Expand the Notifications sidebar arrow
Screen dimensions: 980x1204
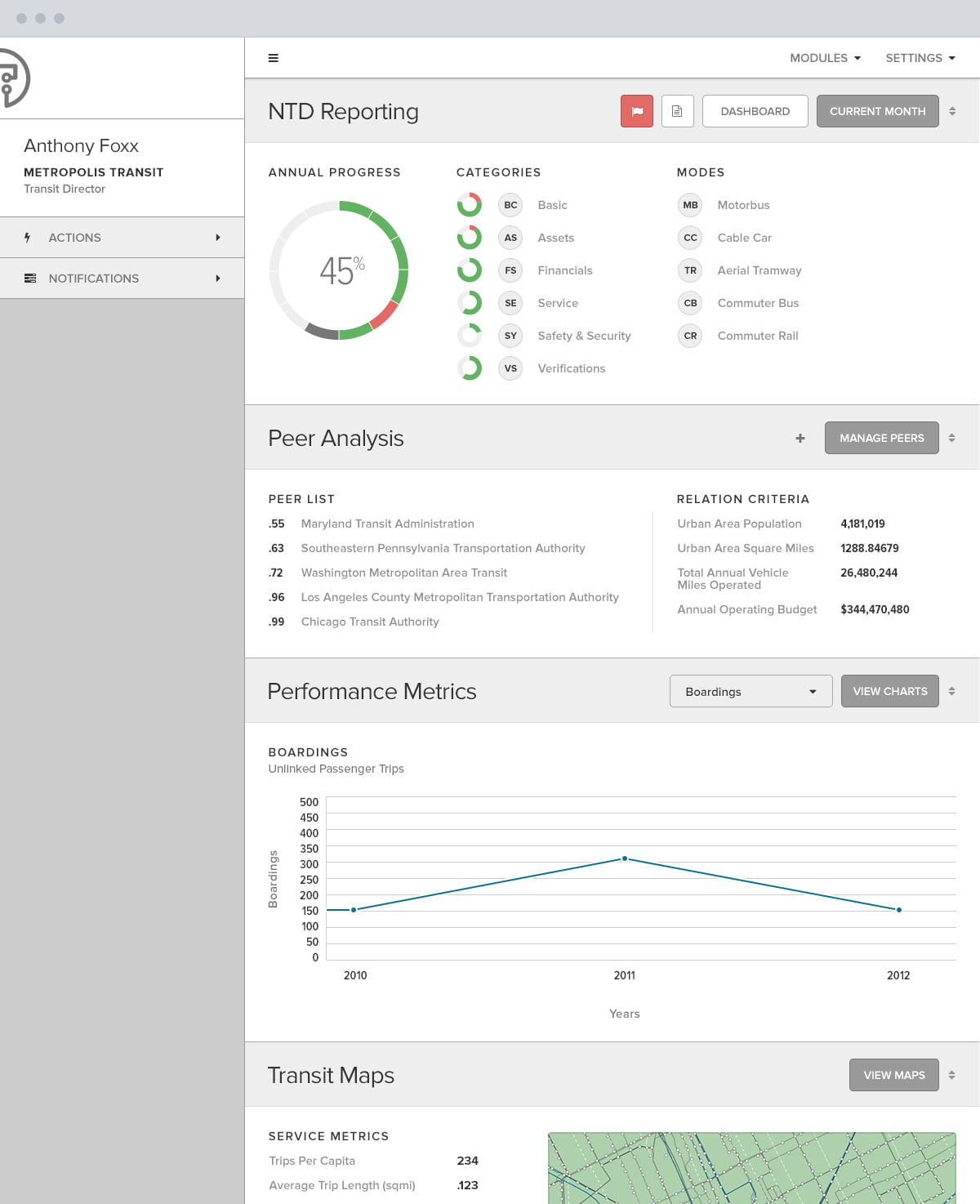218,279
